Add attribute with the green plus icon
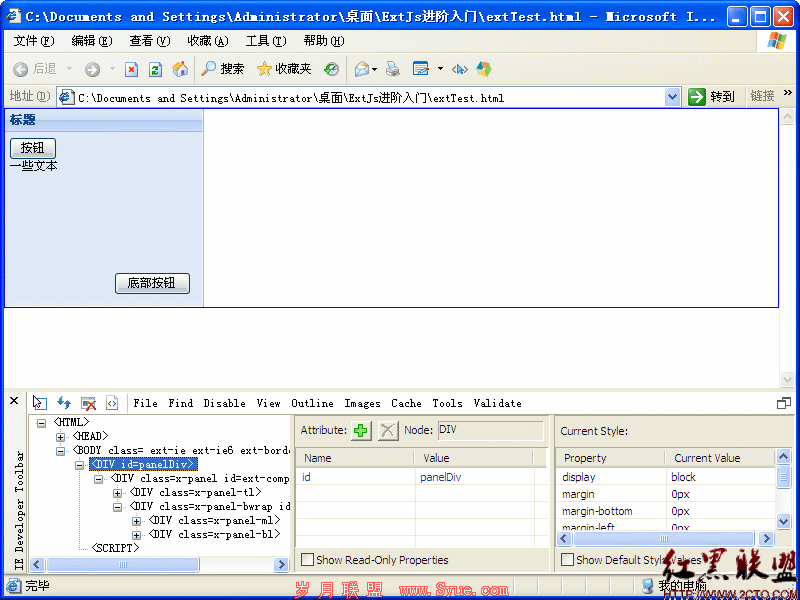 coord(361,431)
